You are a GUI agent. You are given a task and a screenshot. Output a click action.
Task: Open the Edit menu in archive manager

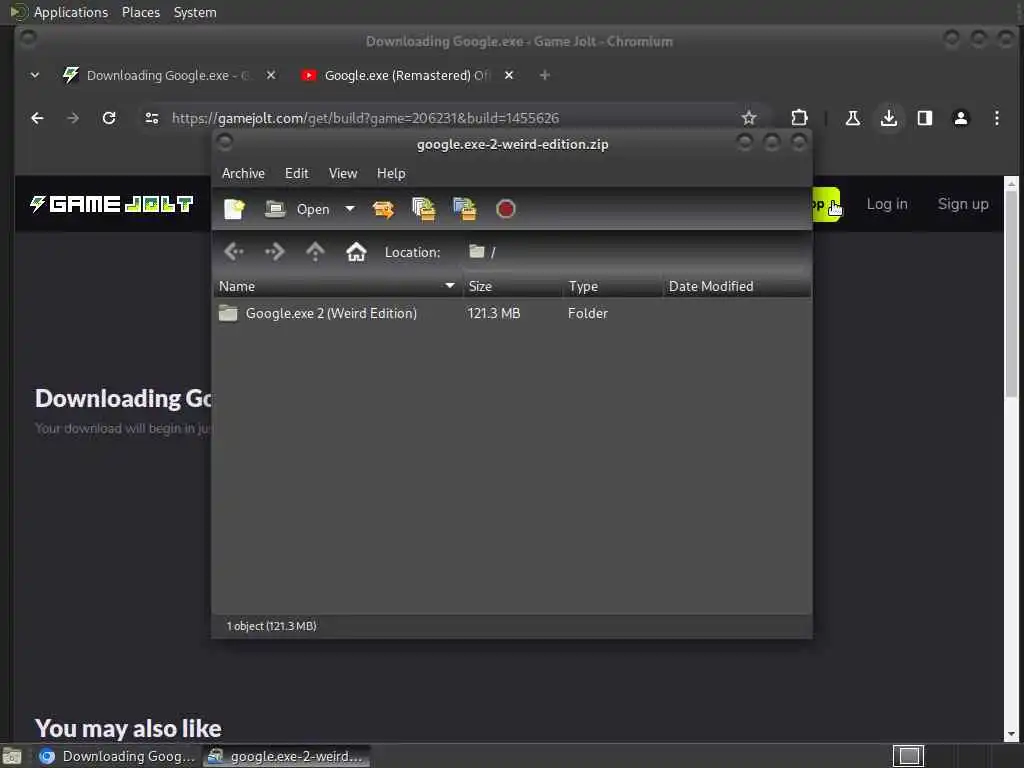(x=296, y=173)
